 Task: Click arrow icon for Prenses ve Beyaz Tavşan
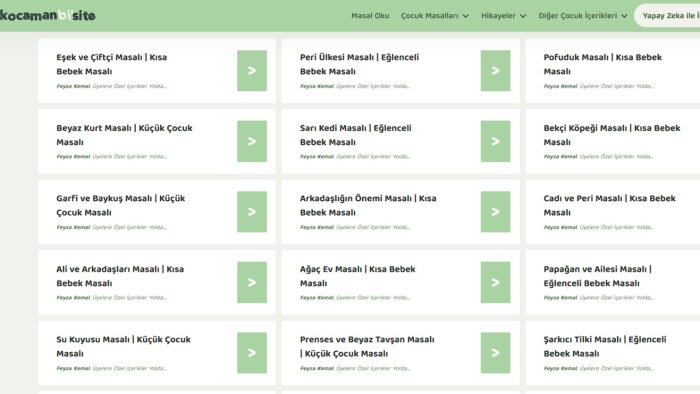[x=496, y=353]
